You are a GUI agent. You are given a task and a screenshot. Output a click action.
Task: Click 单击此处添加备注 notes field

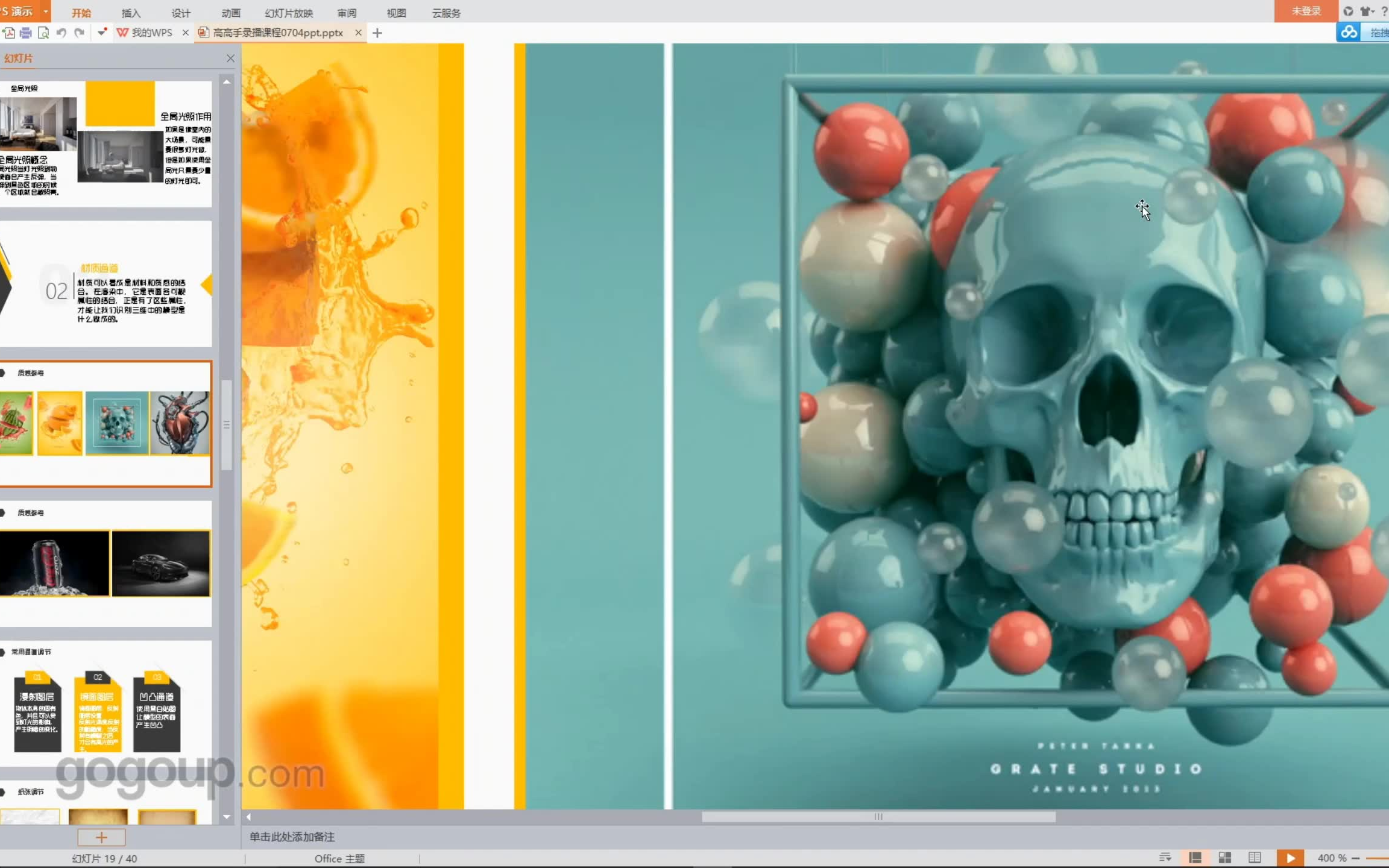pos(292,837)
